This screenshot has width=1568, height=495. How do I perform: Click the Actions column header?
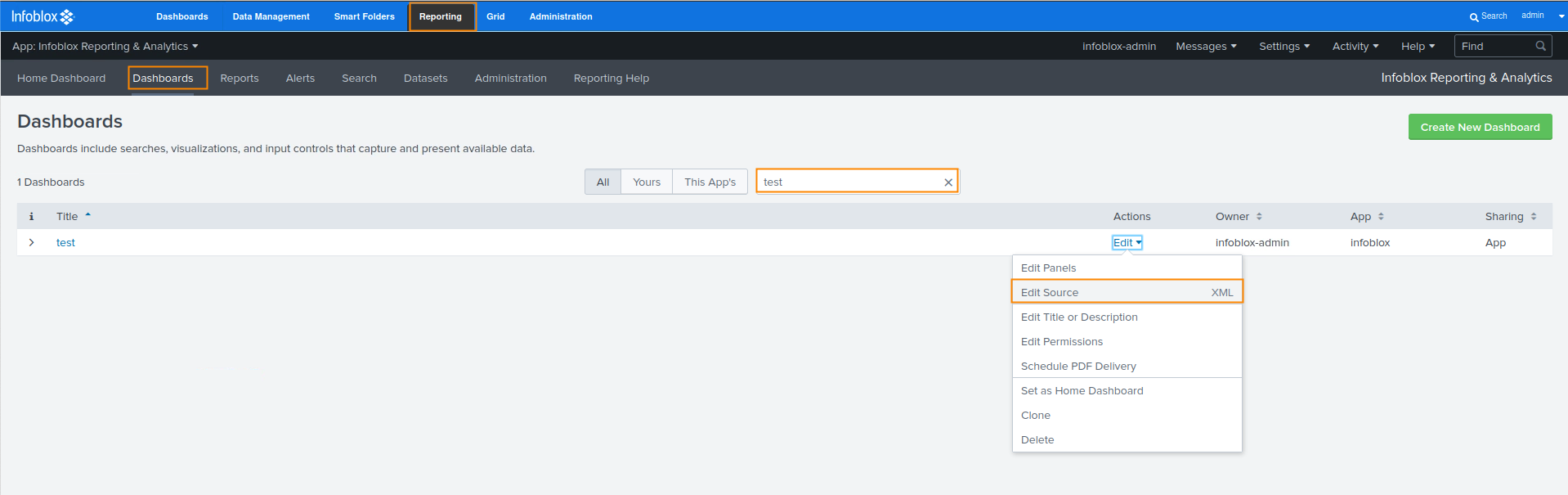click(x=1131, y=217)
